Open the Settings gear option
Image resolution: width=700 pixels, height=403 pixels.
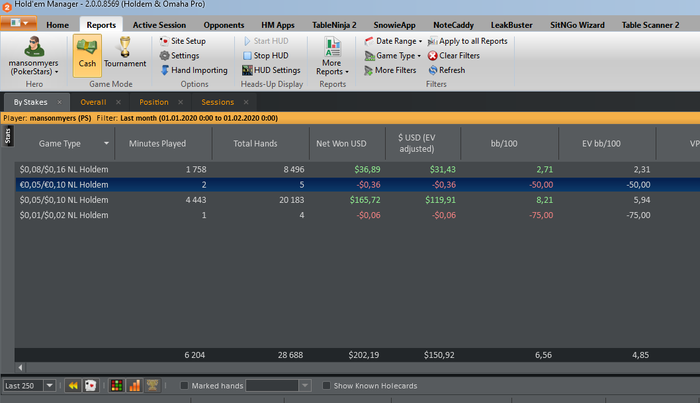click(x=179, y=56)
